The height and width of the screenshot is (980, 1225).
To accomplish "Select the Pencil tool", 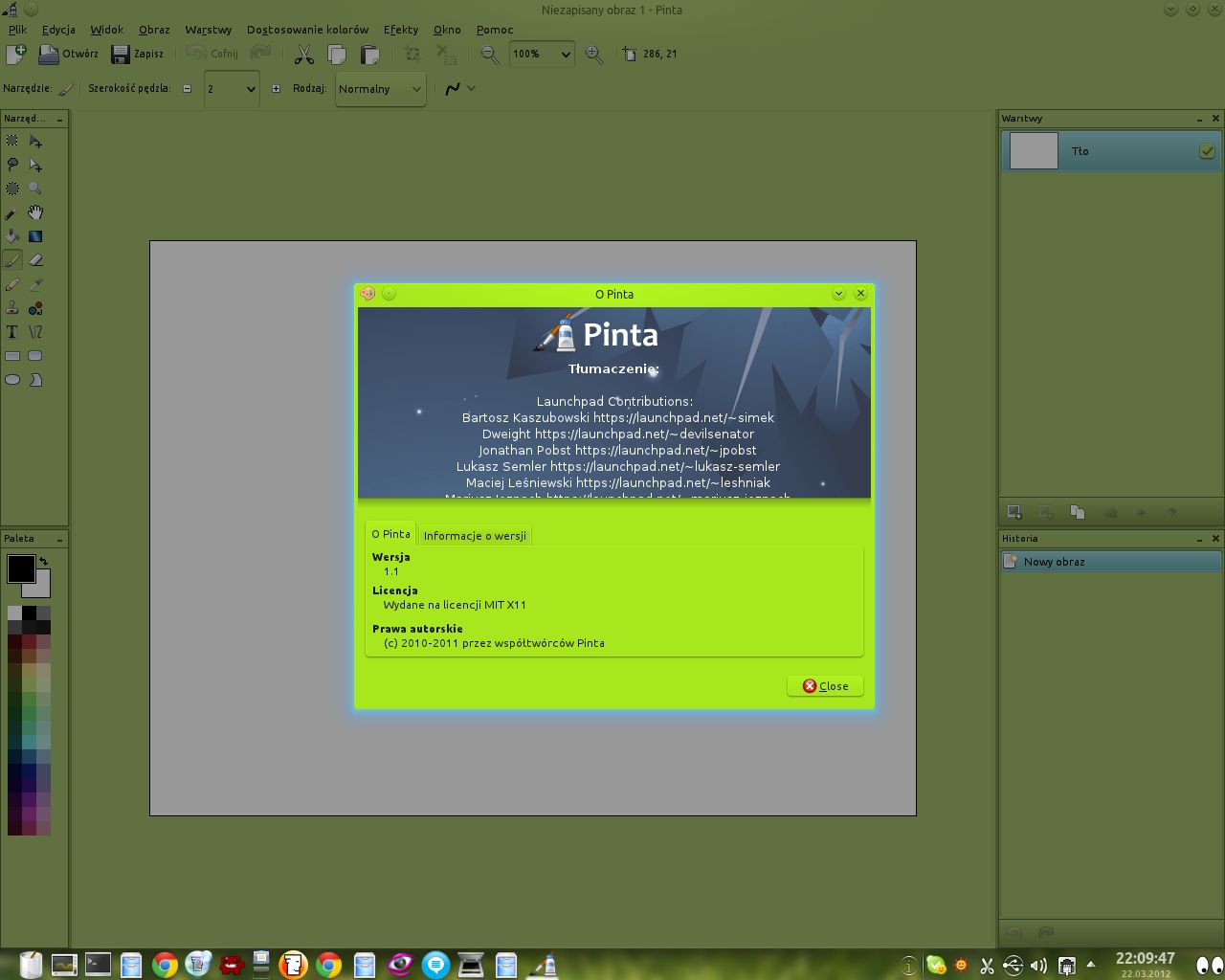I will [x=12, y=284].
